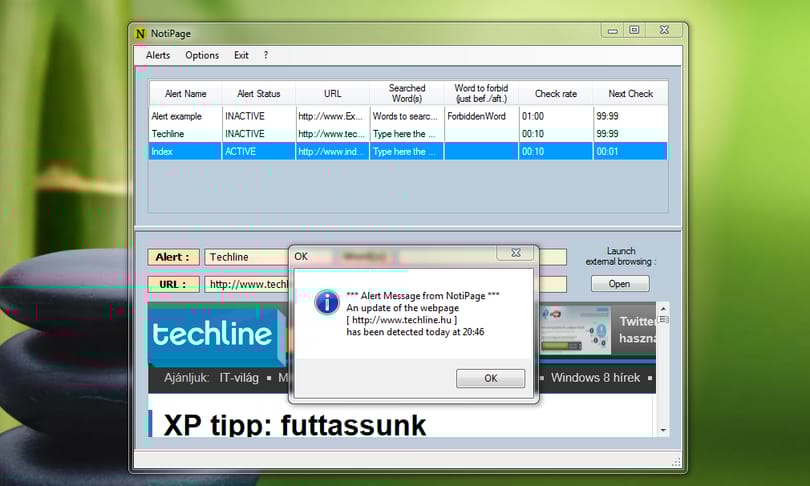Select the Techline alert row
This screenshot has width=810, height=486.
408,134
